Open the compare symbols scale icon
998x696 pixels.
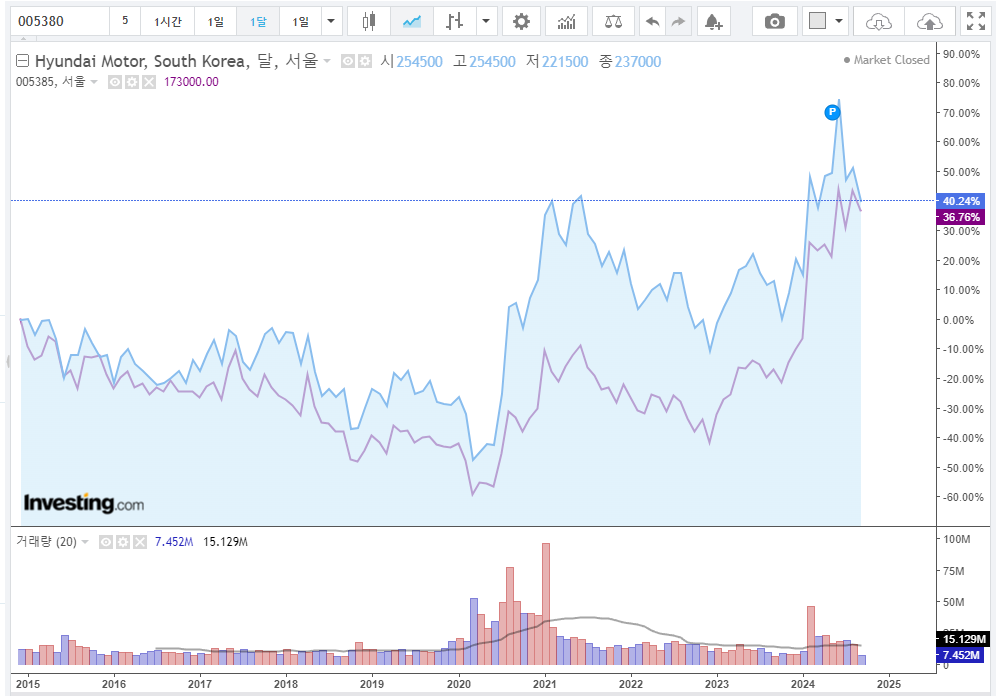613,22
